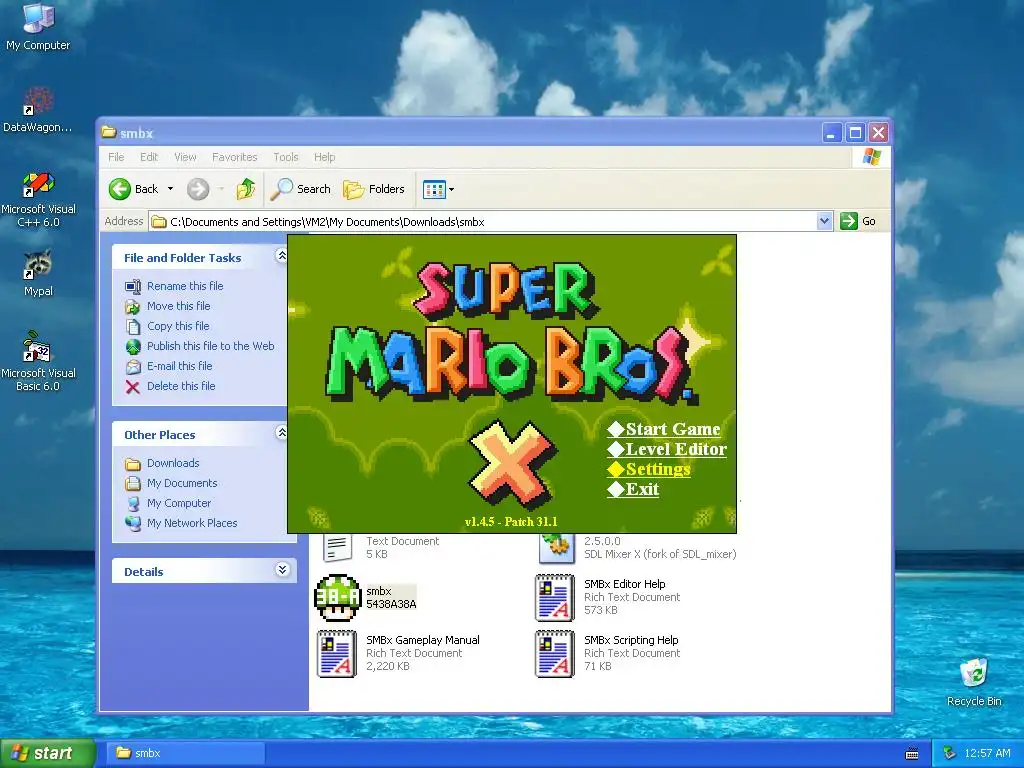This screenshot has height=768, width=1024.
Task: Click the 'SMBx Editor Help' file name
Action: pyautogui.click(x=624, y=584)
